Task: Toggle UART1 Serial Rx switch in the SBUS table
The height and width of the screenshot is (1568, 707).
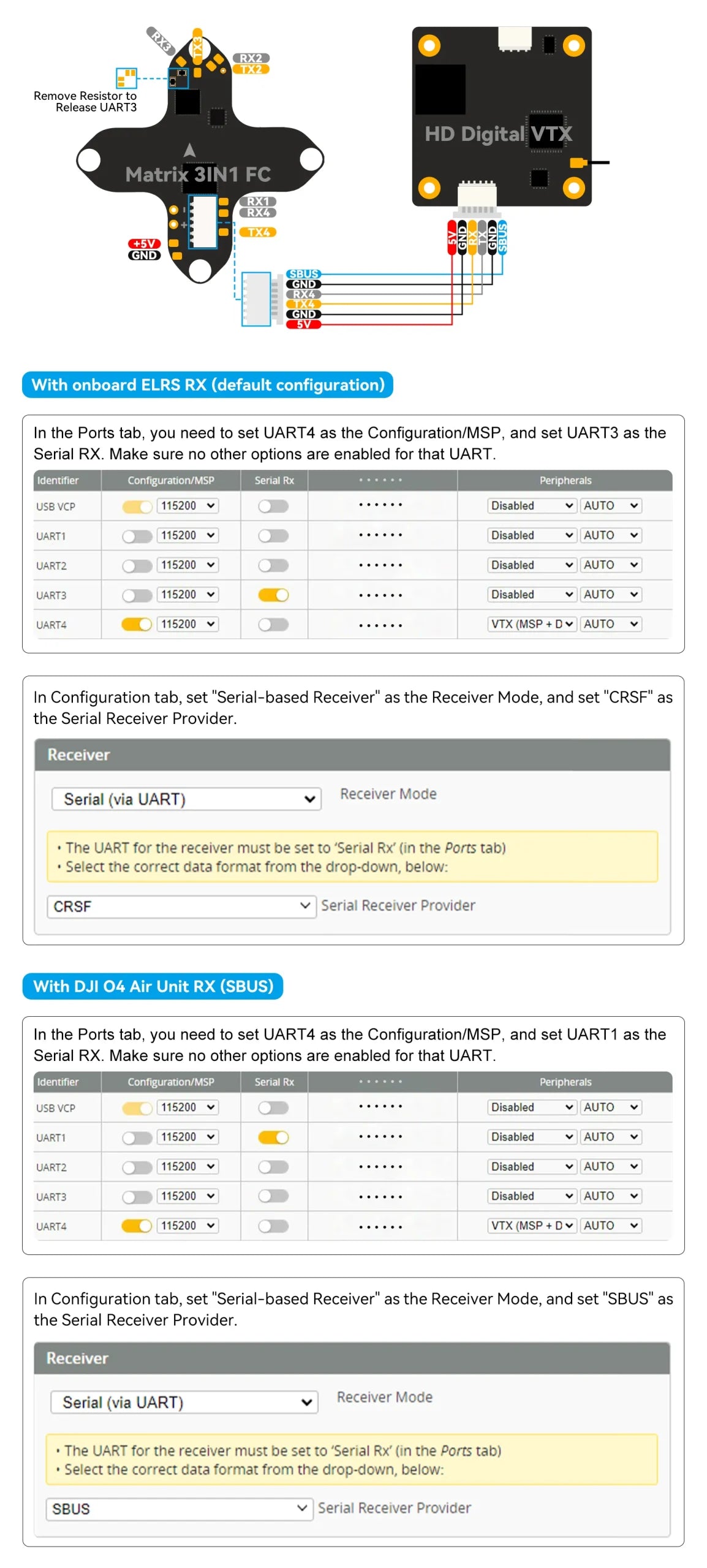Action: (x=273, y=1137)
